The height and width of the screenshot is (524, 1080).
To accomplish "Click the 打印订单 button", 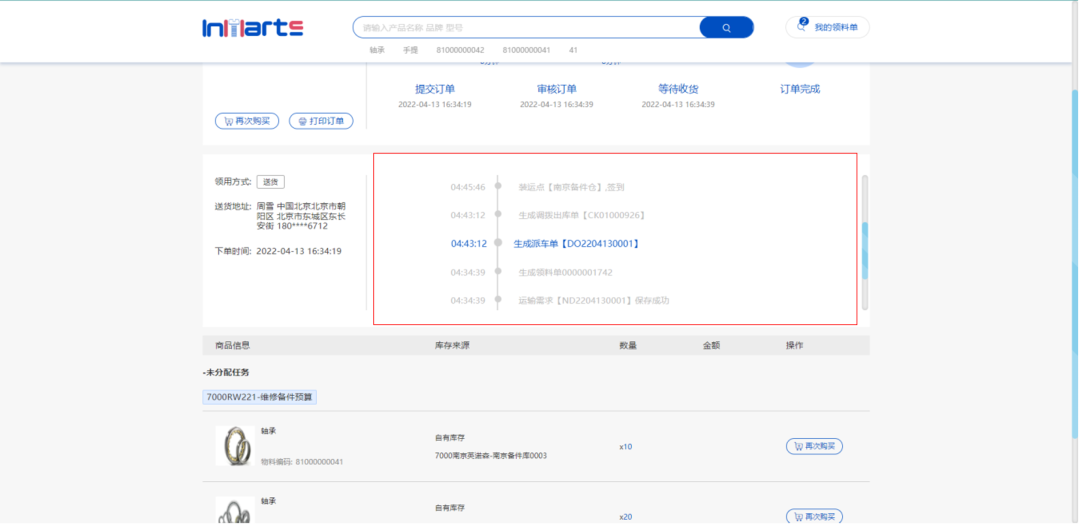I will pyautogui.click(x=321, y=121).
